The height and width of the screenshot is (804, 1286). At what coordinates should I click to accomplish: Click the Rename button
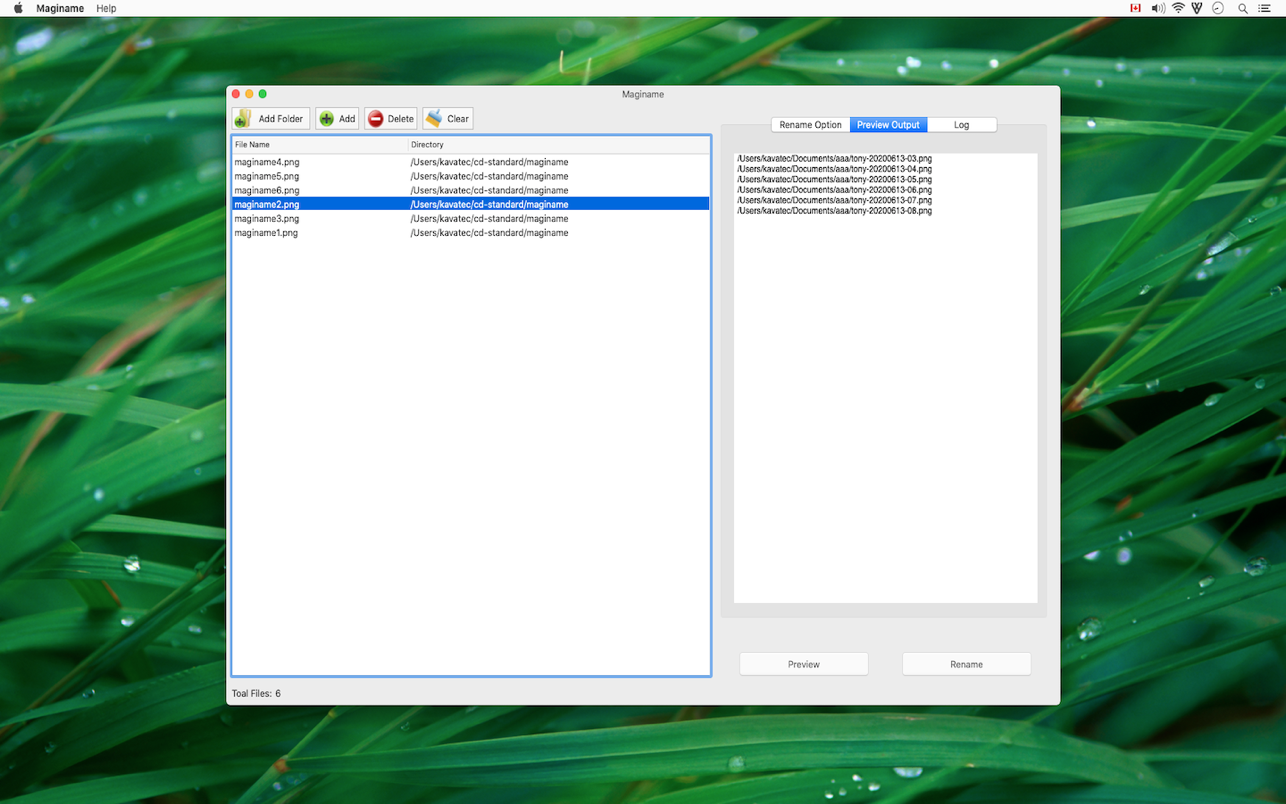tap(966, 664)
